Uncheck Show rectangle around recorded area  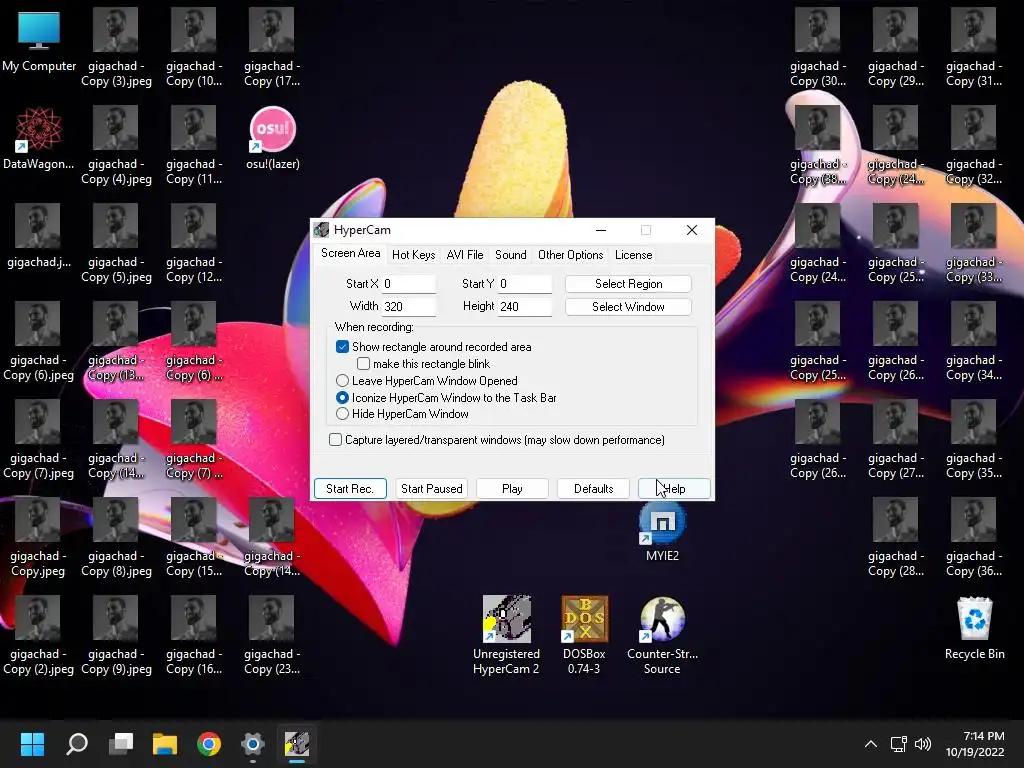click(x=342, y=347)
